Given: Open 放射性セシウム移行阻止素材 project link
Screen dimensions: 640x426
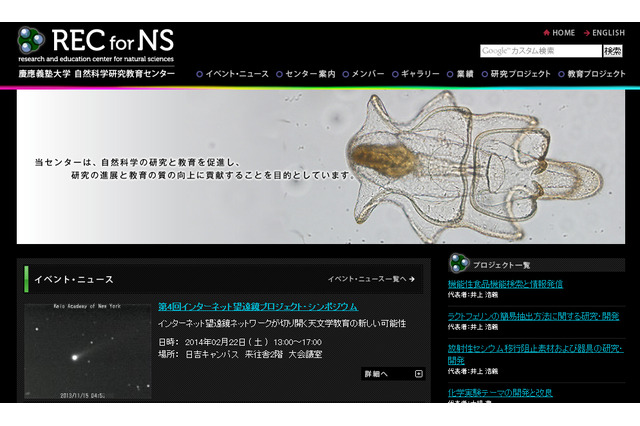Looking at the screenshot, I should coord(535,354).
